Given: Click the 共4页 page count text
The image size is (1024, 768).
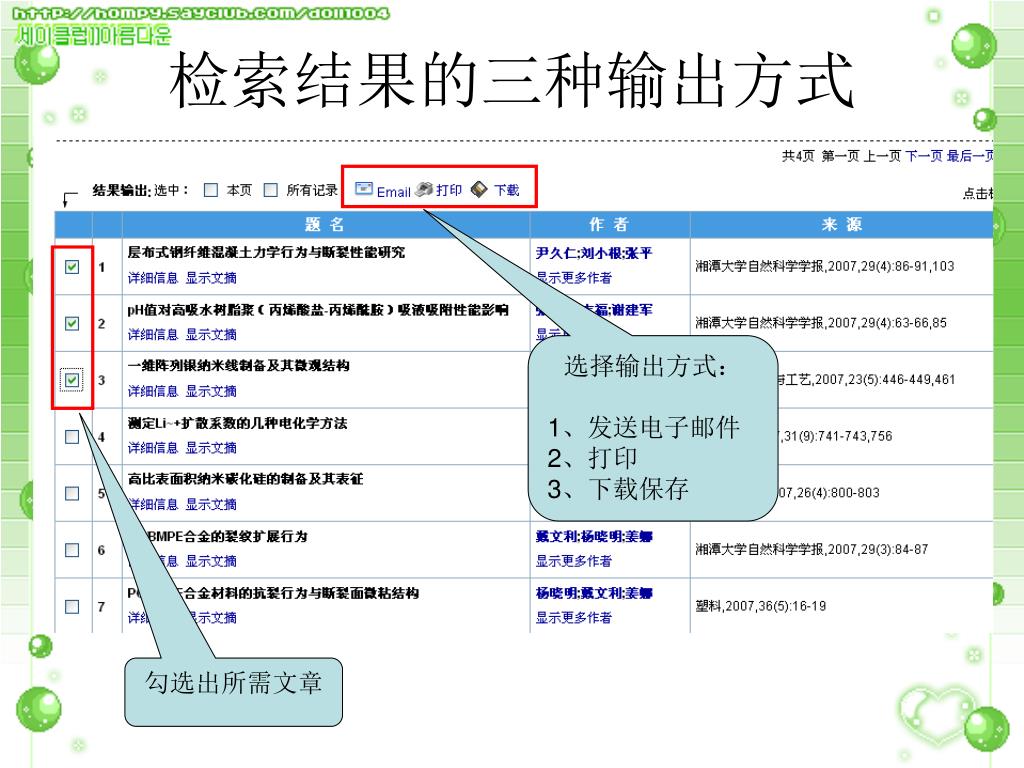Looking at the screenshot, I should click(798, 155).
